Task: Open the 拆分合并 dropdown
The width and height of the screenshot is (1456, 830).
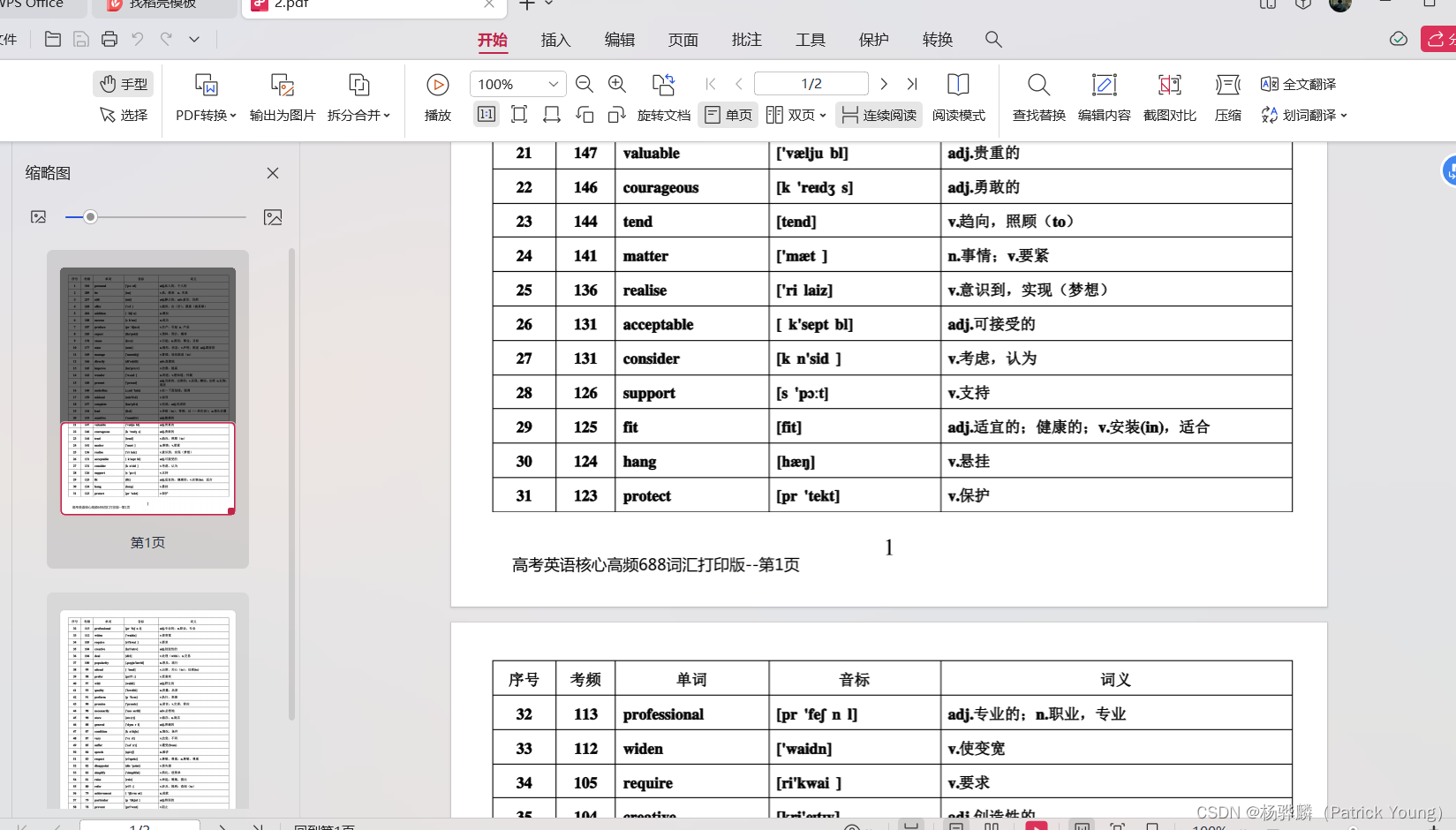Action: (x=358, y=98)
